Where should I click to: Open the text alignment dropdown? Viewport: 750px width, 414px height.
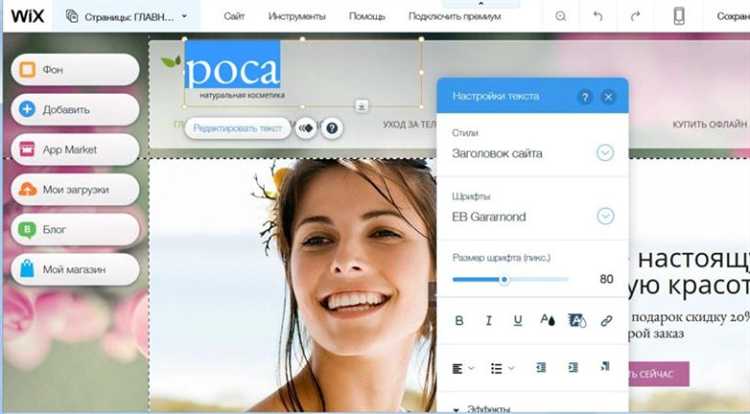tap(463, 368)
